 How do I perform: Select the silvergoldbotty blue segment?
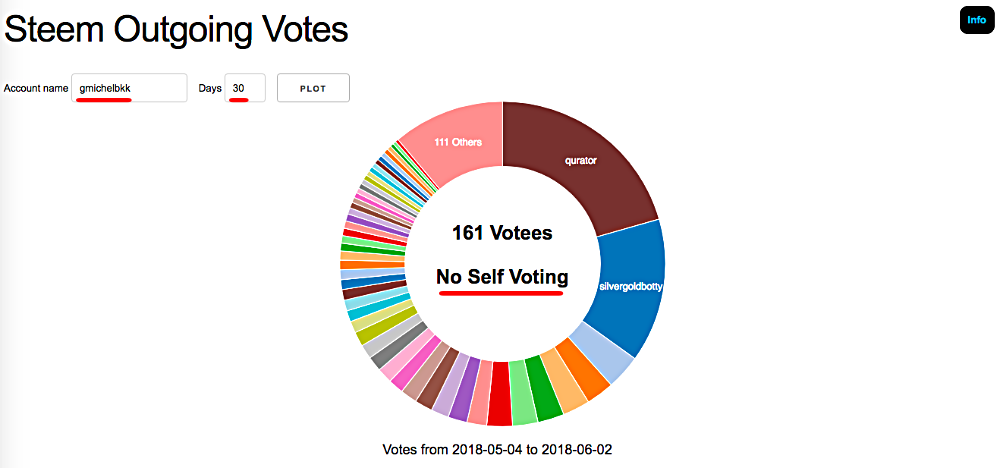tap(630, 287)
